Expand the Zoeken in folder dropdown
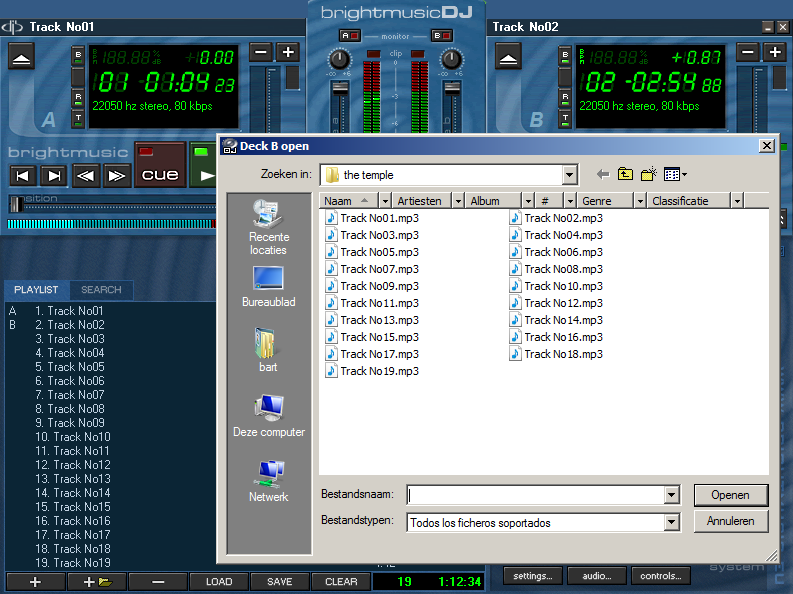The image size is (793, 594). (x=569, y=175)
